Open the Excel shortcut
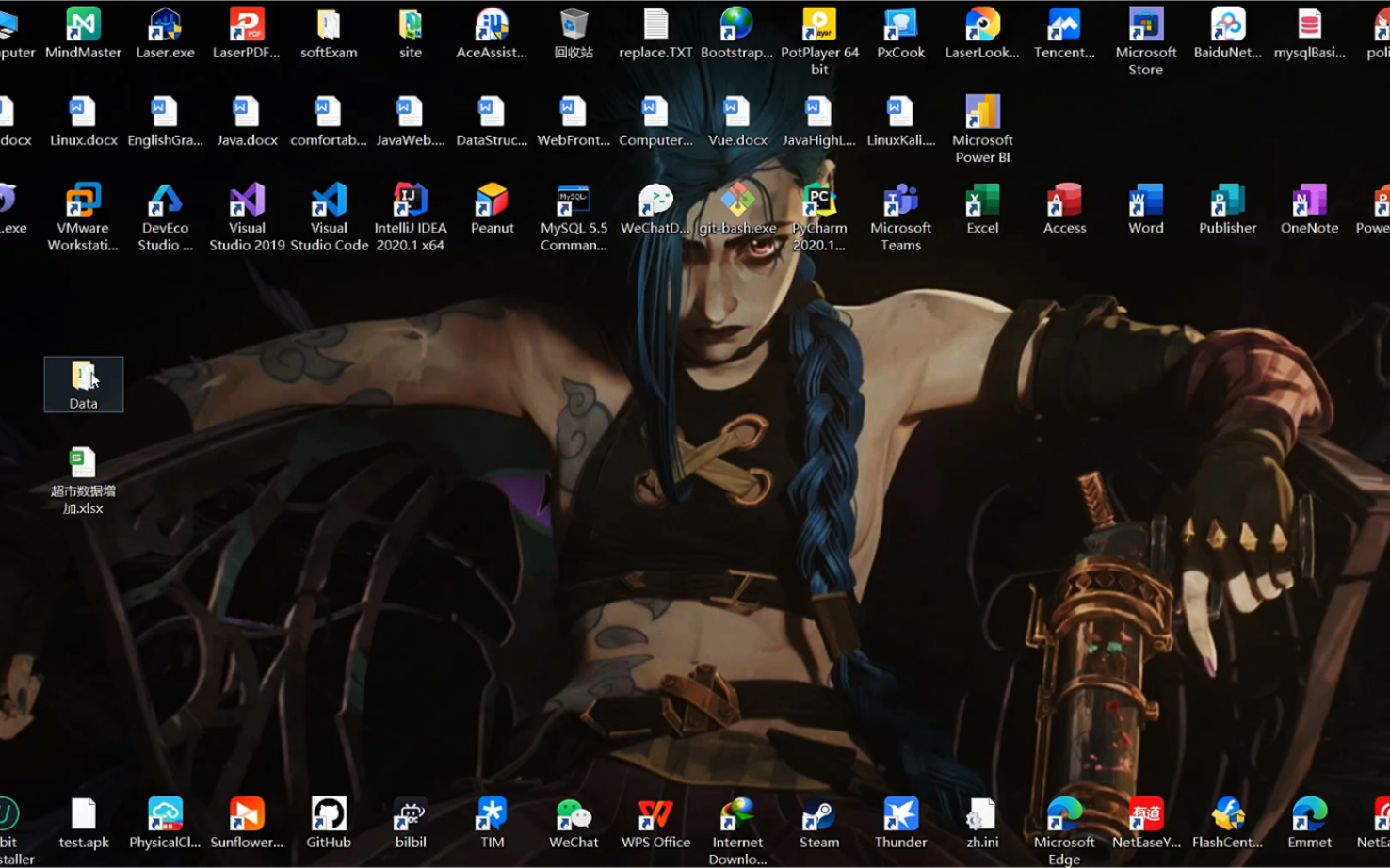The height and width of the screenshot is (868, 1390). point(982,208)
